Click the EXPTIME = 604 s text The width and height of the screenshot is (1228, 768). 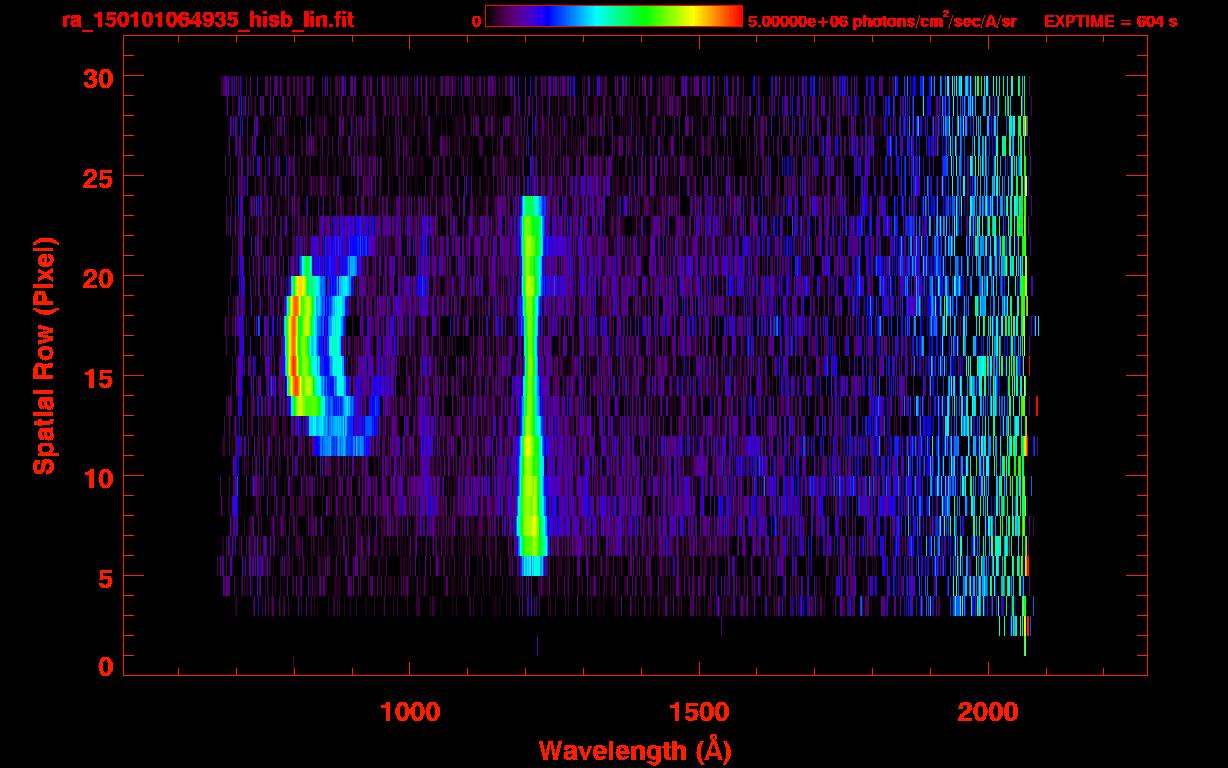click(1110, 21)
